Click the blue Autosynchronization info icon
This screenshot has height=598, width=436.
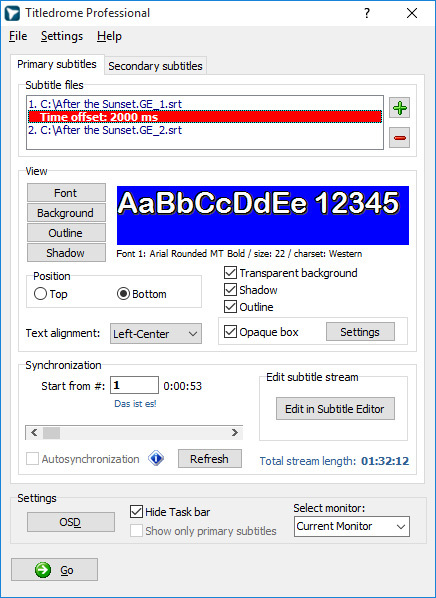point(156,458)
